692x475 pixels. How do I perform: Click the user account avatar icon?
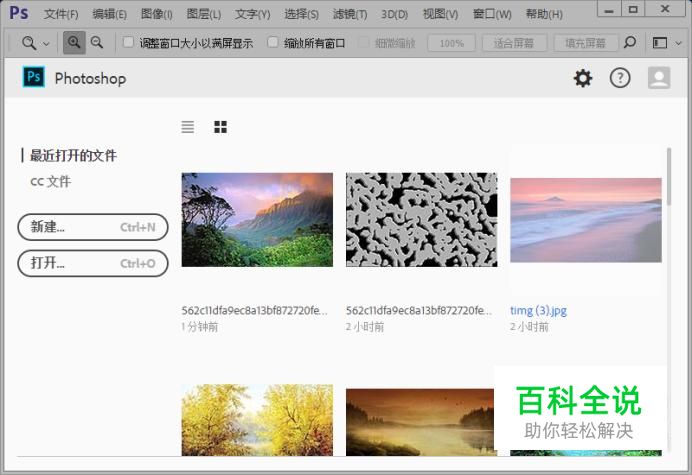pos(659,78)
